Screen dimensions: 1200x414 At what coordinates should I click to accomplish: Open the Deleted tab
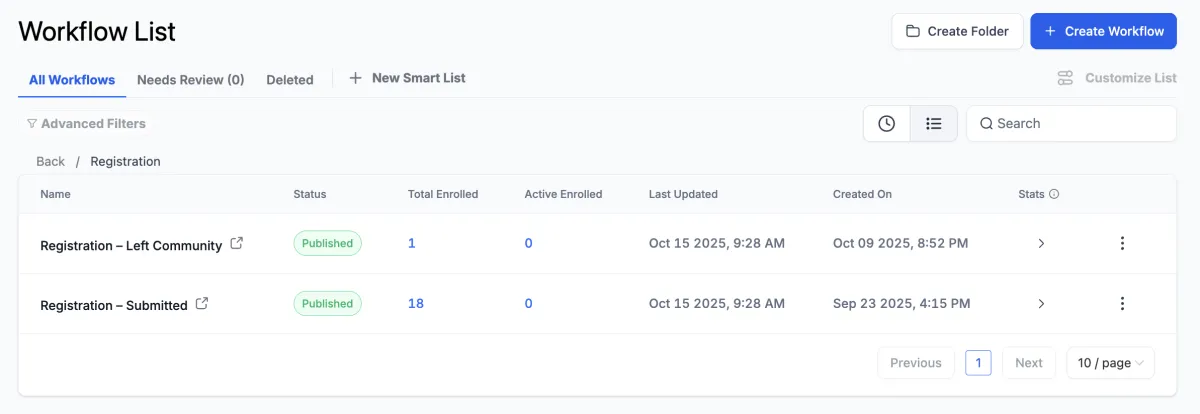[x=290, y=80]
